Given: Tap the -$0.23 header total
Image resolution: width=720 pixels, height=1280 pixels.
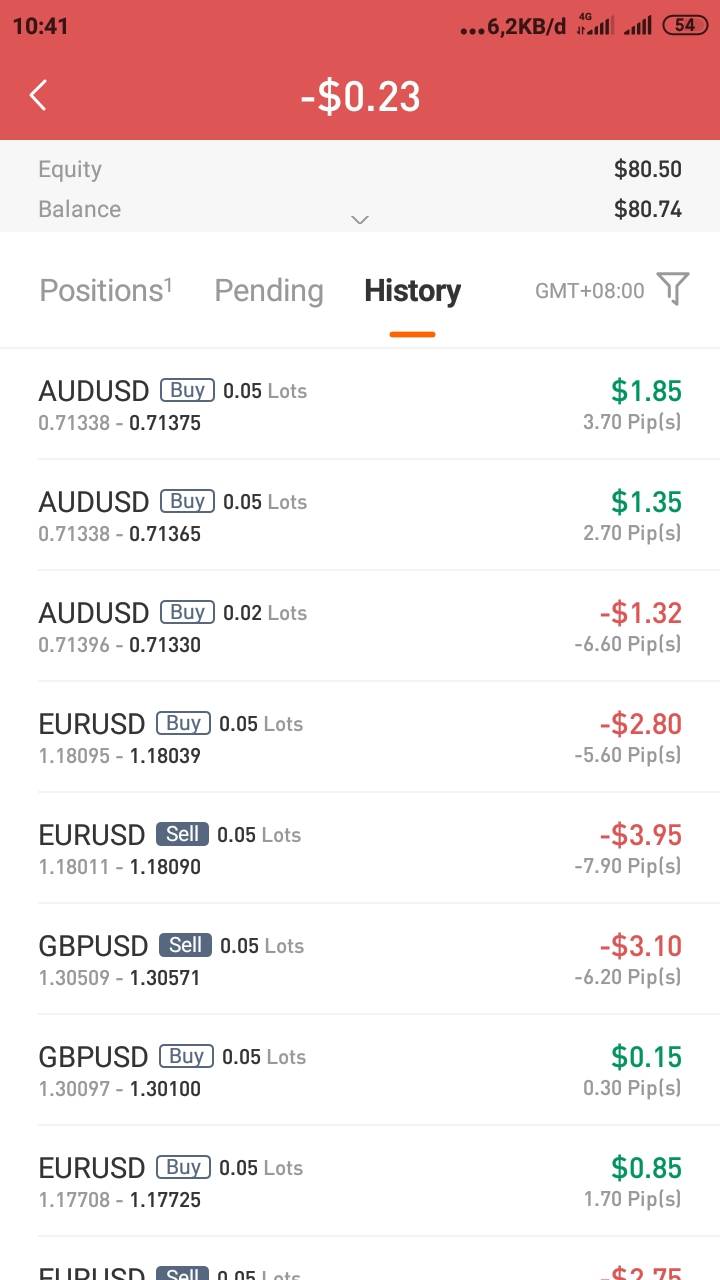Looking at the screenshot, I should point(360,97).
